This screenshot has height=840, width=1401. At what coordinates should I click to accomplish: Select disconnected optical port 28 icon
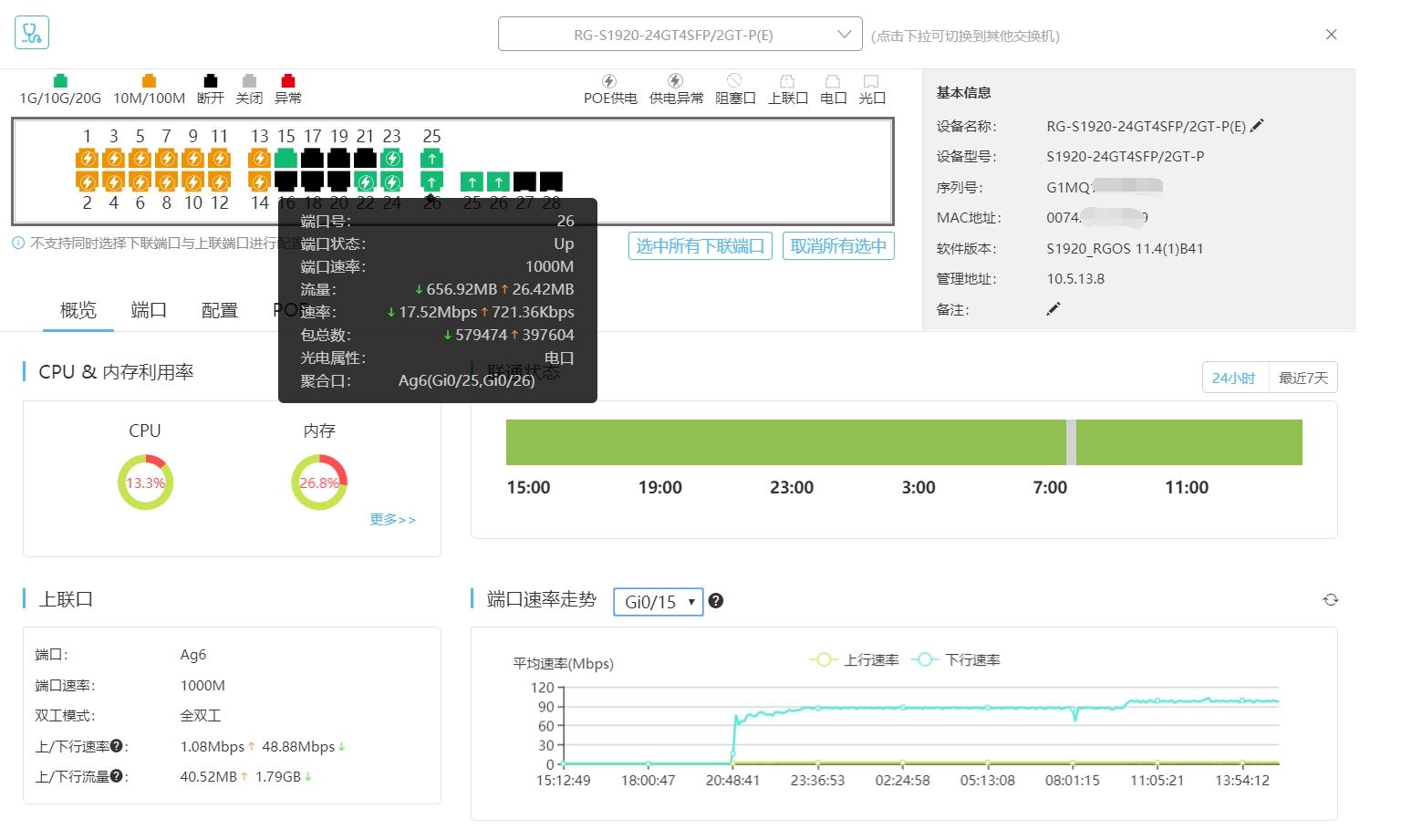(551, 181)
